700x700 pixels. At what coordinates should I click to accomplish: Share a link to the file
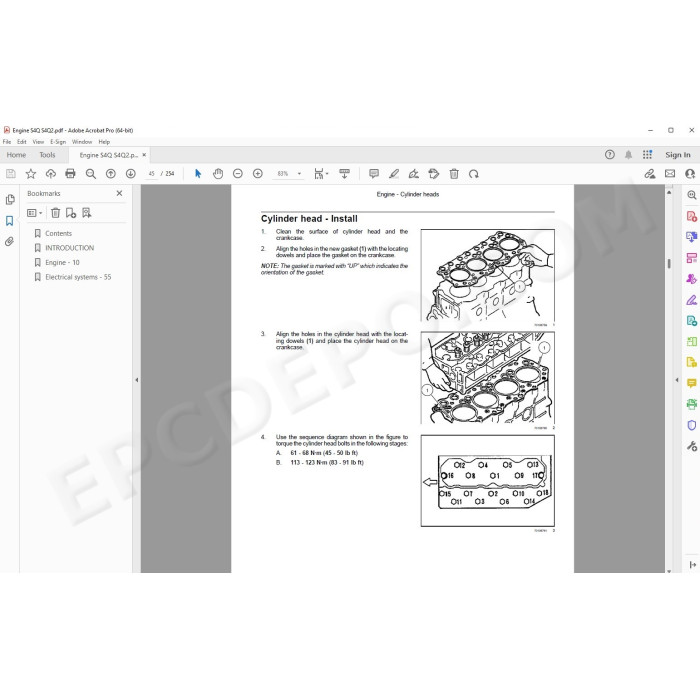(650, 174)
